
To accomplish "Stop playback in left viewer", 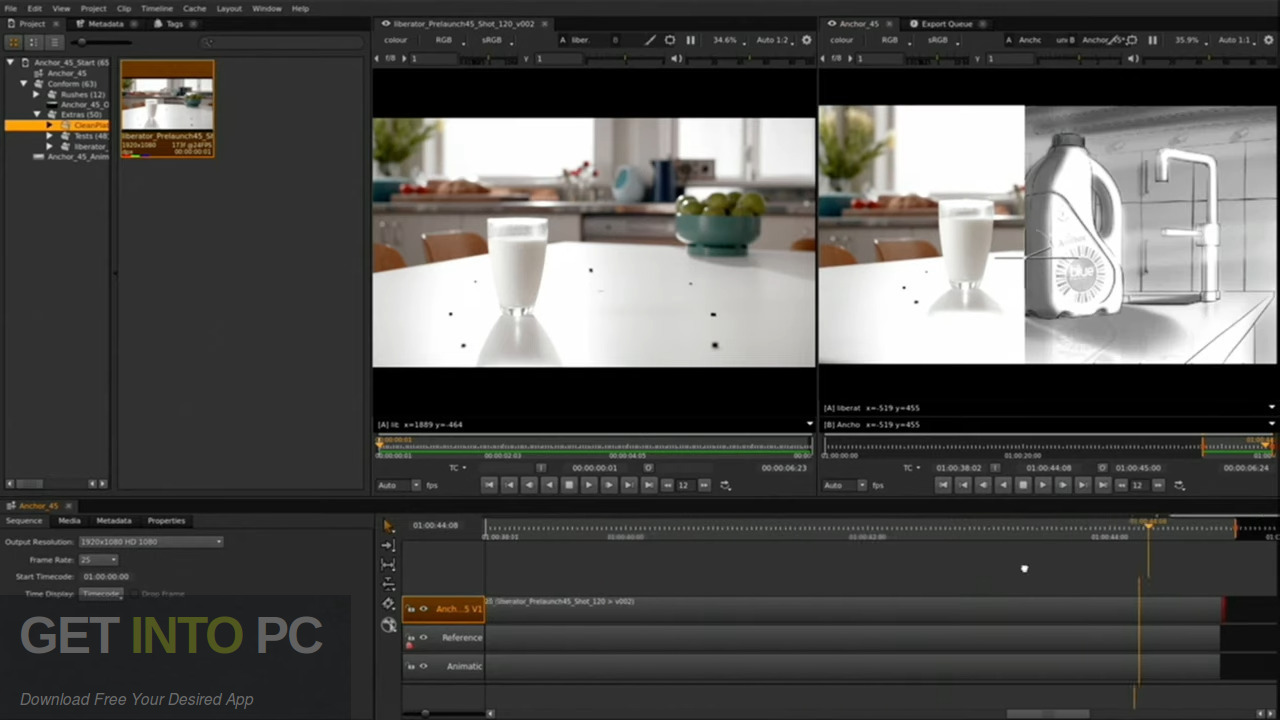I will (569, 485).
